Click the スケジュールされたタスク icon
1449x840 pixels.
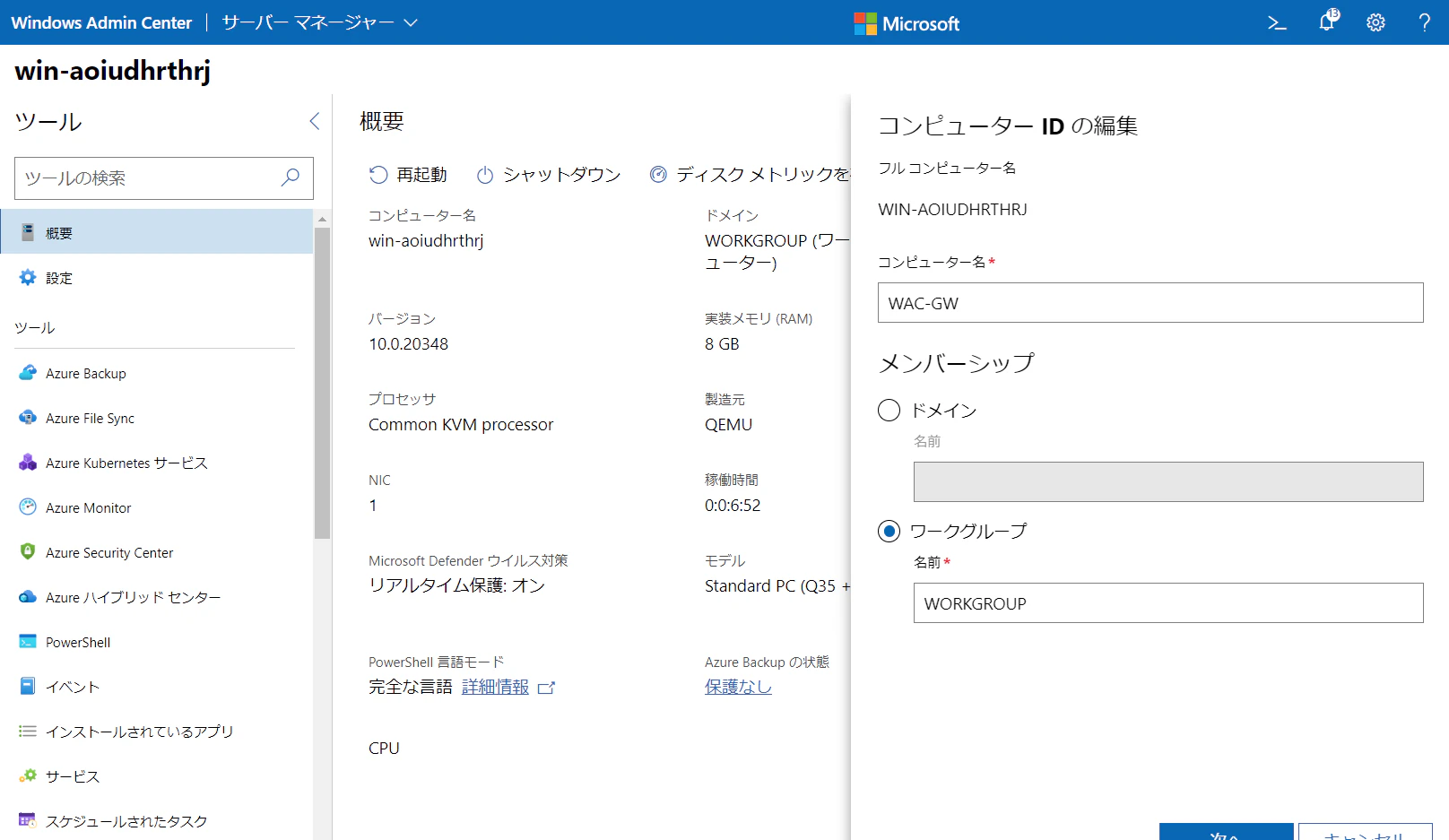(28, 820)
